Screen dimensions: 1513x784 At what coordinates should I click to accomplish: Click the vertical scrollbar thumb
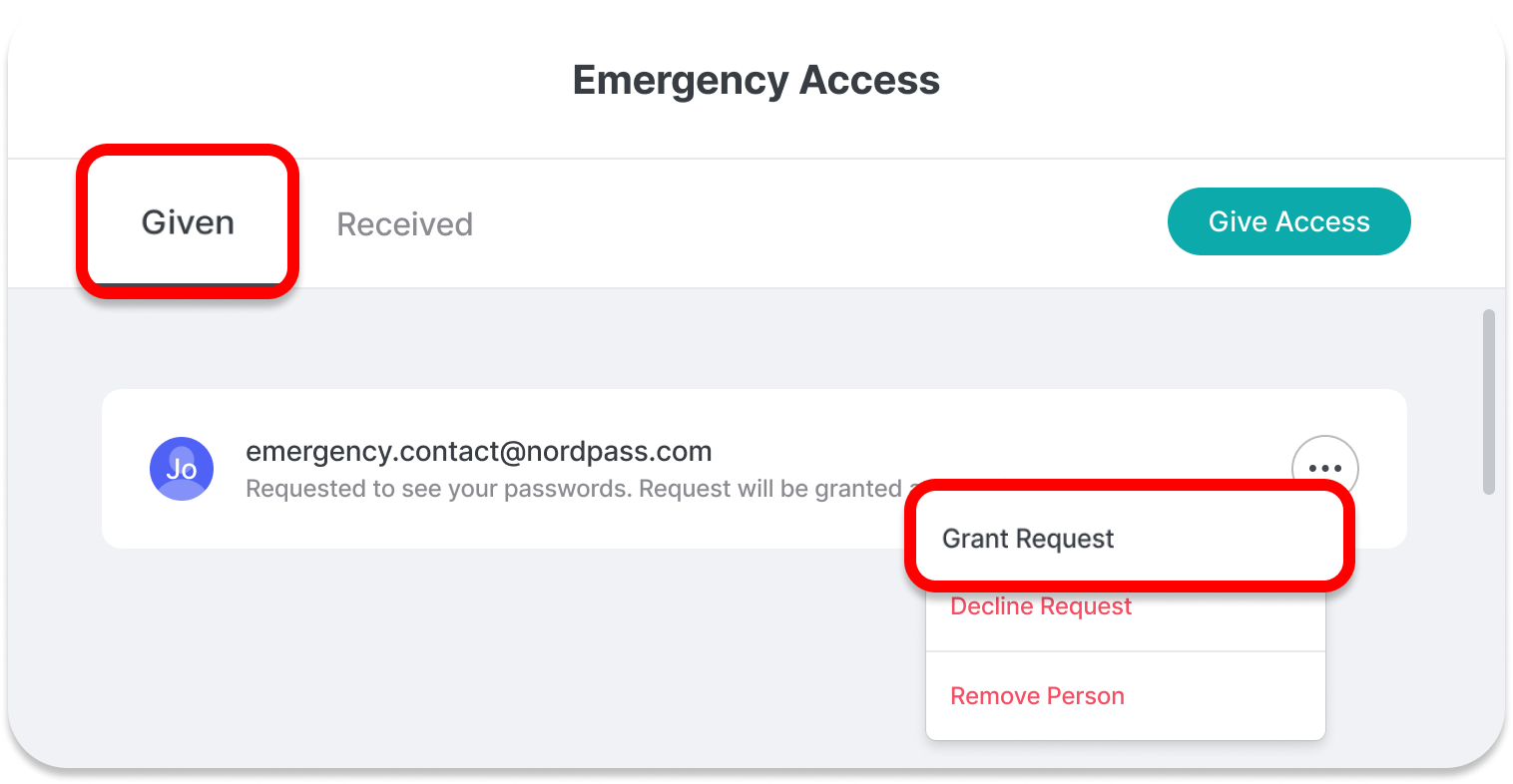tap(1488, 402)
